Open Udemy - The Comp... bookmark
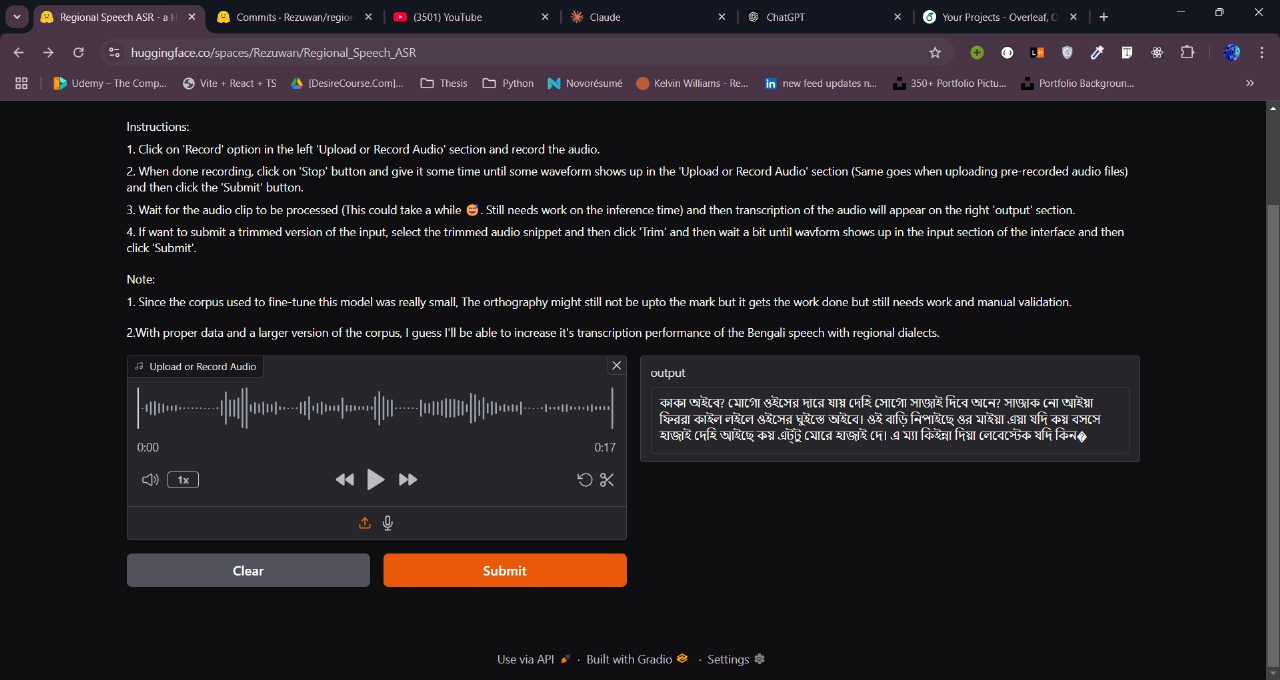 pos(110,83)
